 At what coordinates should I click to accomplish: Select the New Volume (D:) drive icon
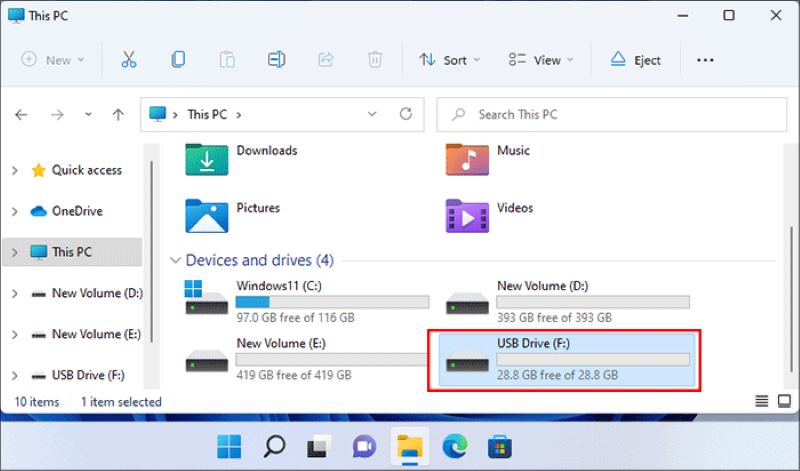[x=467, y=303]
